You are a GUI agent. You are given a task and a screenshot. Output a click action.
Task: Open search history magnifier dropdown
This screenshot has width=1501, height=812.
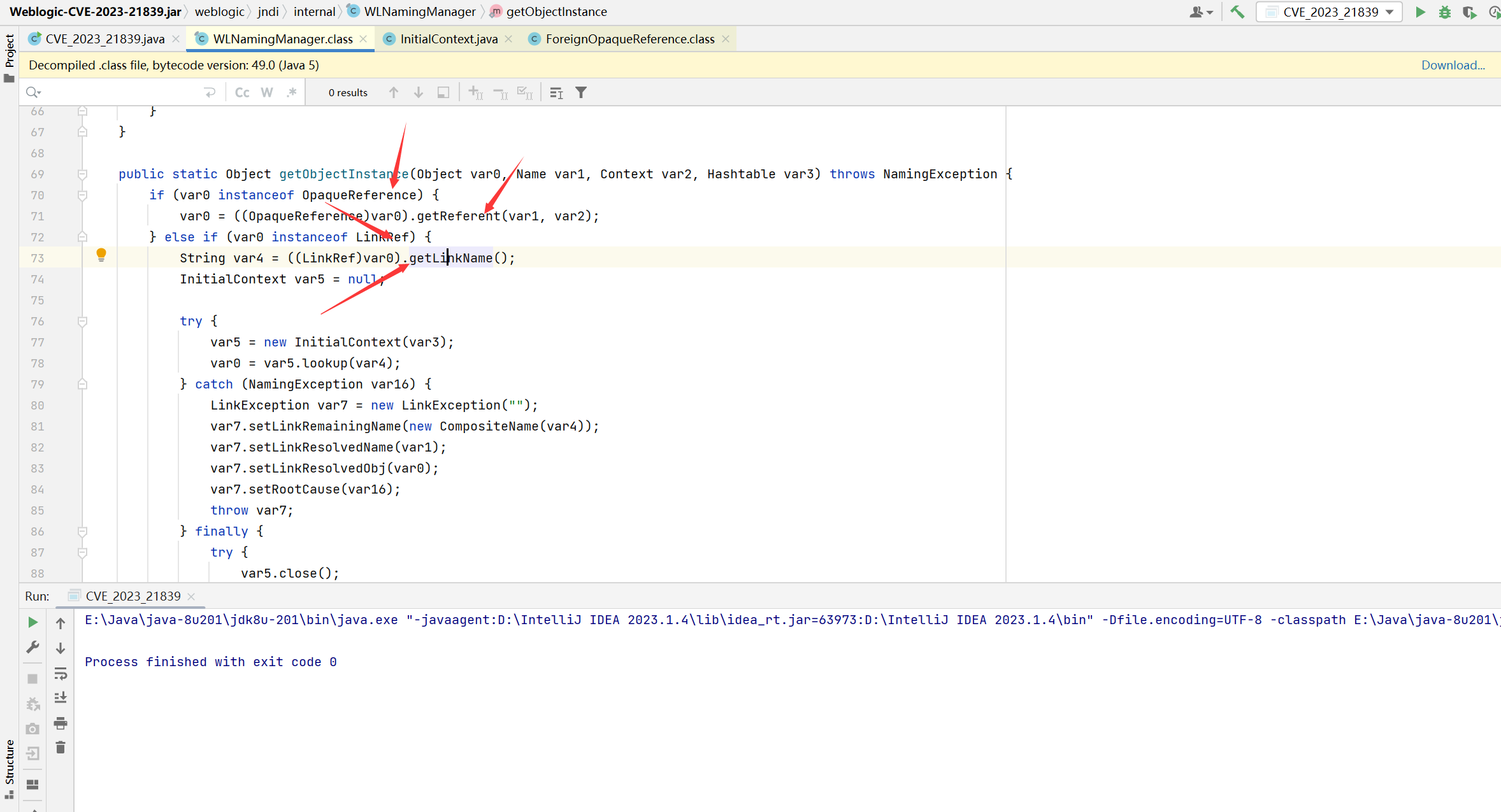[x=33, y=93]
